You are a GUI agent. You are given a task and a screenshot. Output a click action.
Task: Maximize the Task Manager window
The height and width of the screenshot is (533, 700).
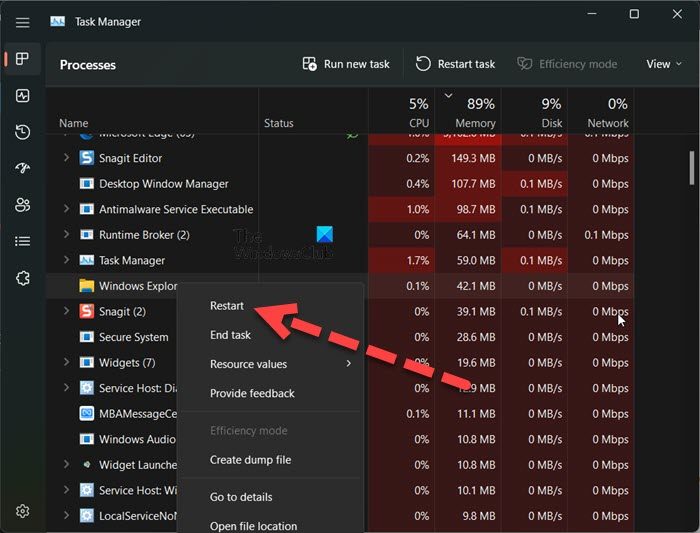634,14
